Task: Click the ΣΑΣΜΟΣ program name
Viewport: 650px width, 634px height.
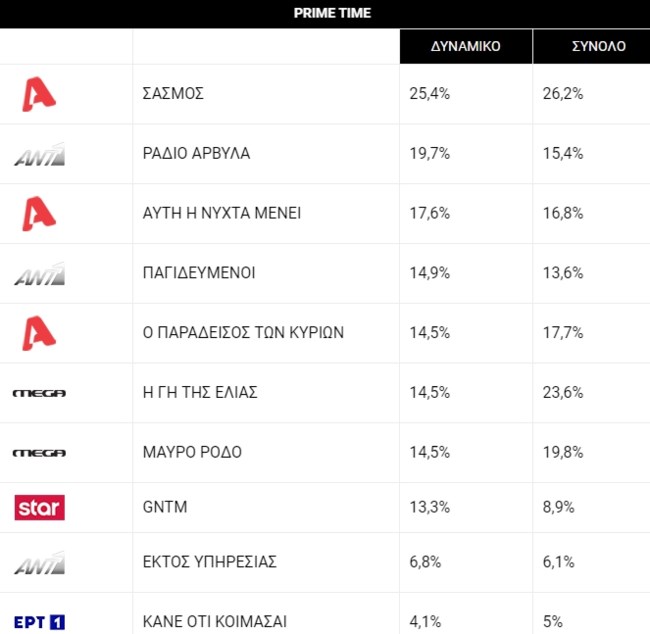Action: click(x=174, y=94)
